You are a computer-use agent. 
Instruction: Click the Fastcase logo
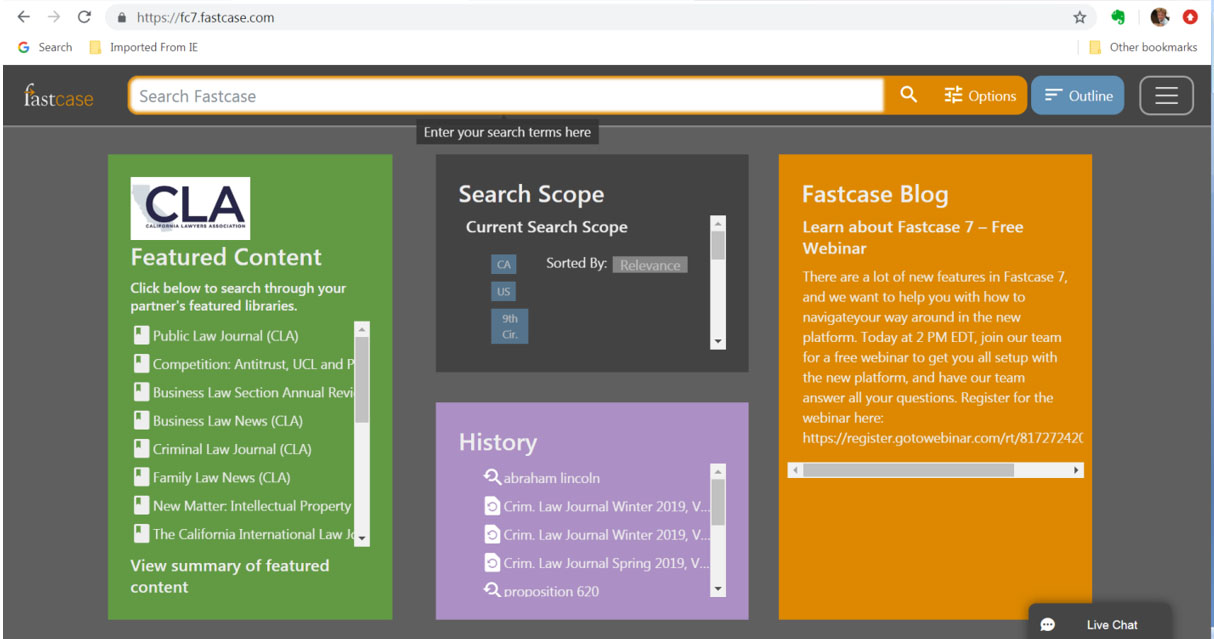(56, 95)
